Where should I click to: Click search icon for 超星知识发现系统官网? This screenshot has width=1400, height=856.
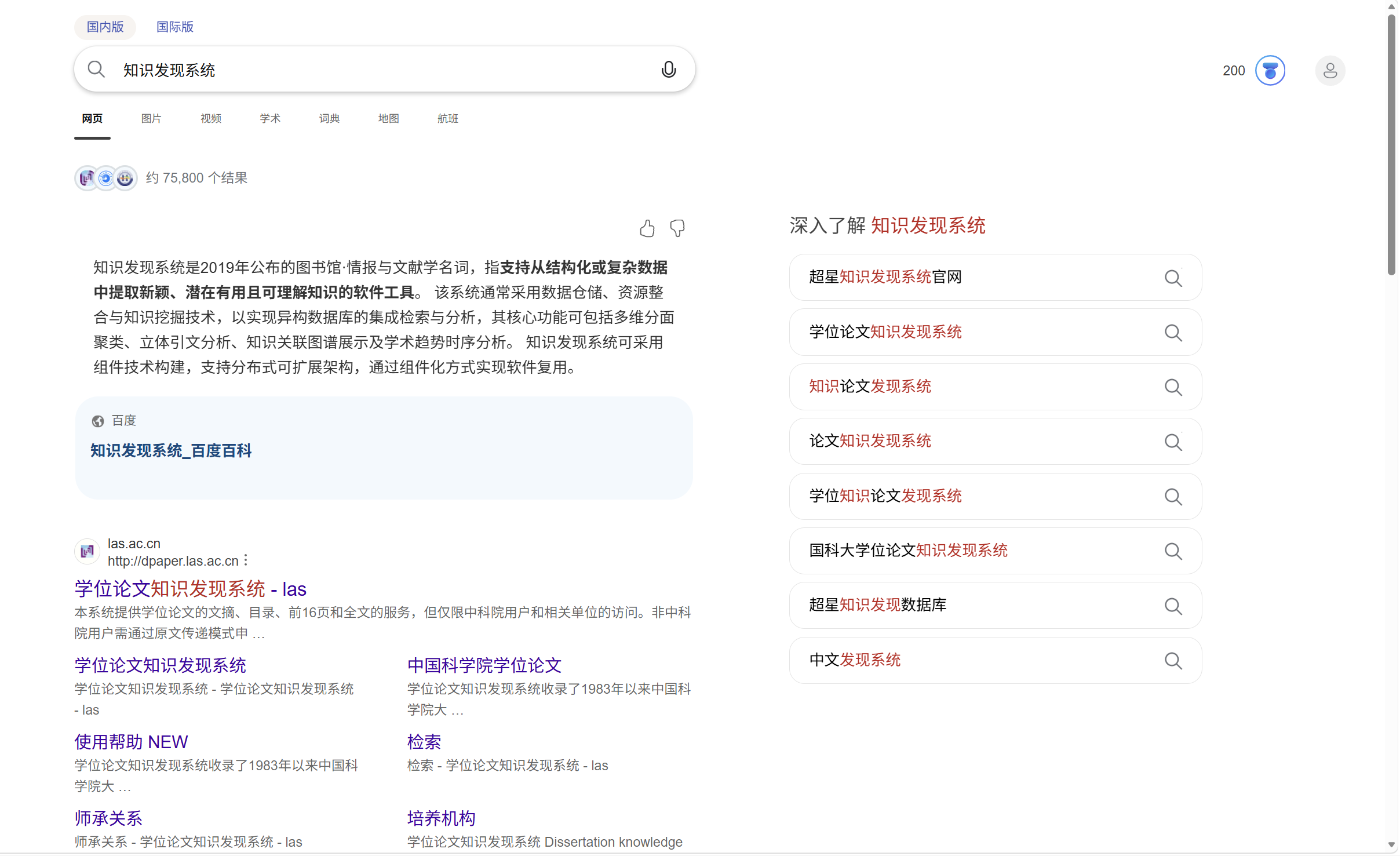(1173, 278)
